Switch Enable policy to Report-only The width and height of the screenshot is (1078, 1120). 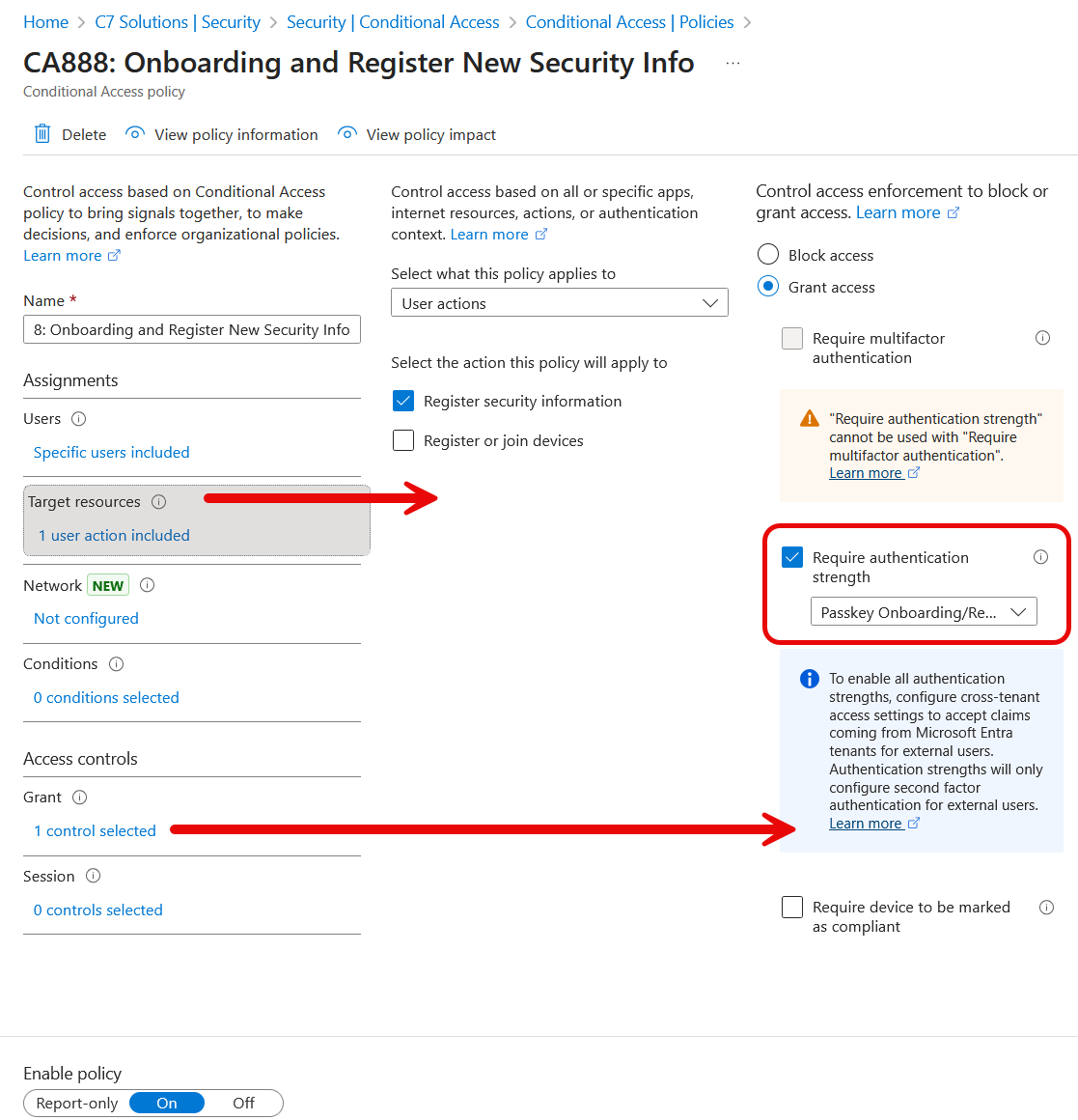click(77, 1104)
